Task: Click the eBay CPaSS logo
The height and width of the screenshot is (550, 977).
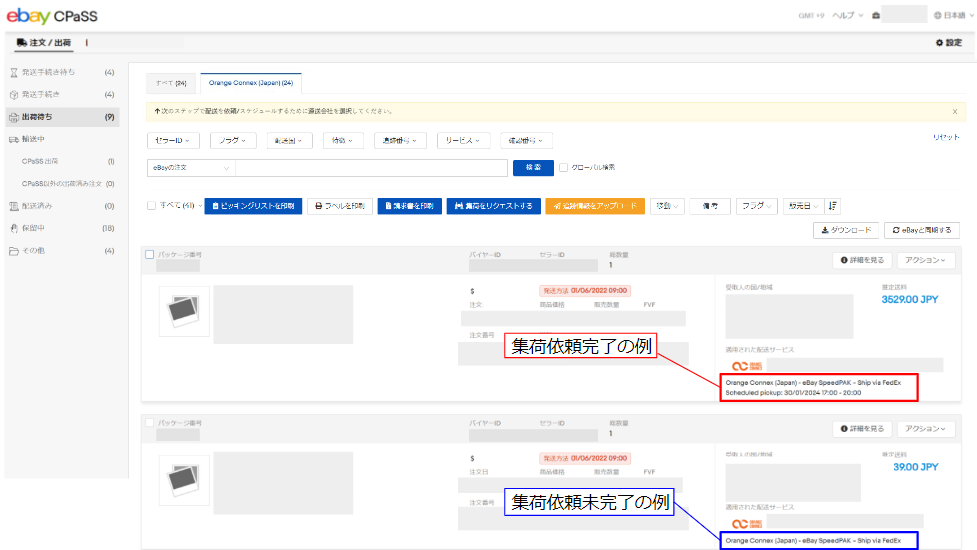Action: click(x=52, y=16)
